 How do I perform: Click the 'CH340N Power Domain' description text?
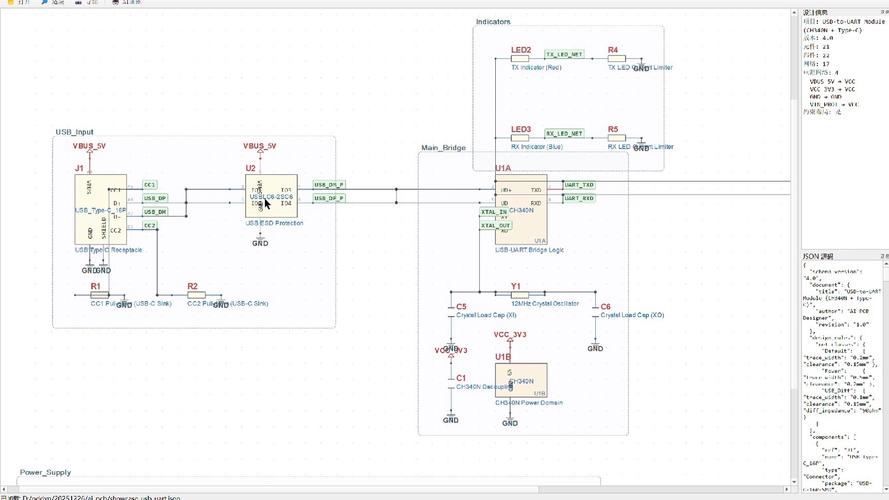529,403
